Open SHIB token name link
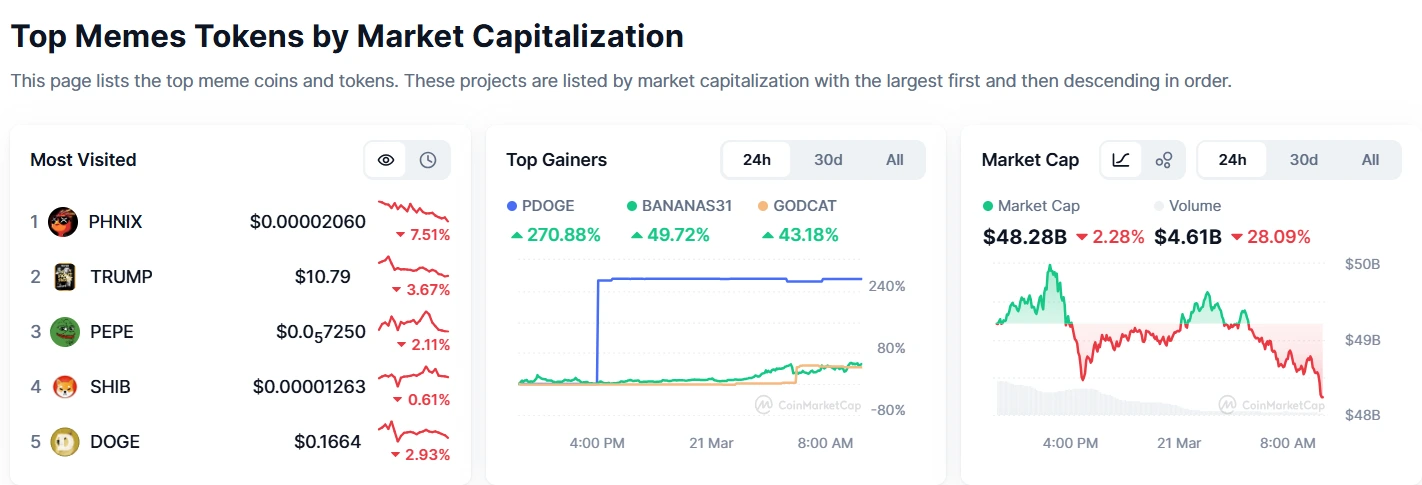Viewport: 1422px width, 485px height. (x=110, y=387)
